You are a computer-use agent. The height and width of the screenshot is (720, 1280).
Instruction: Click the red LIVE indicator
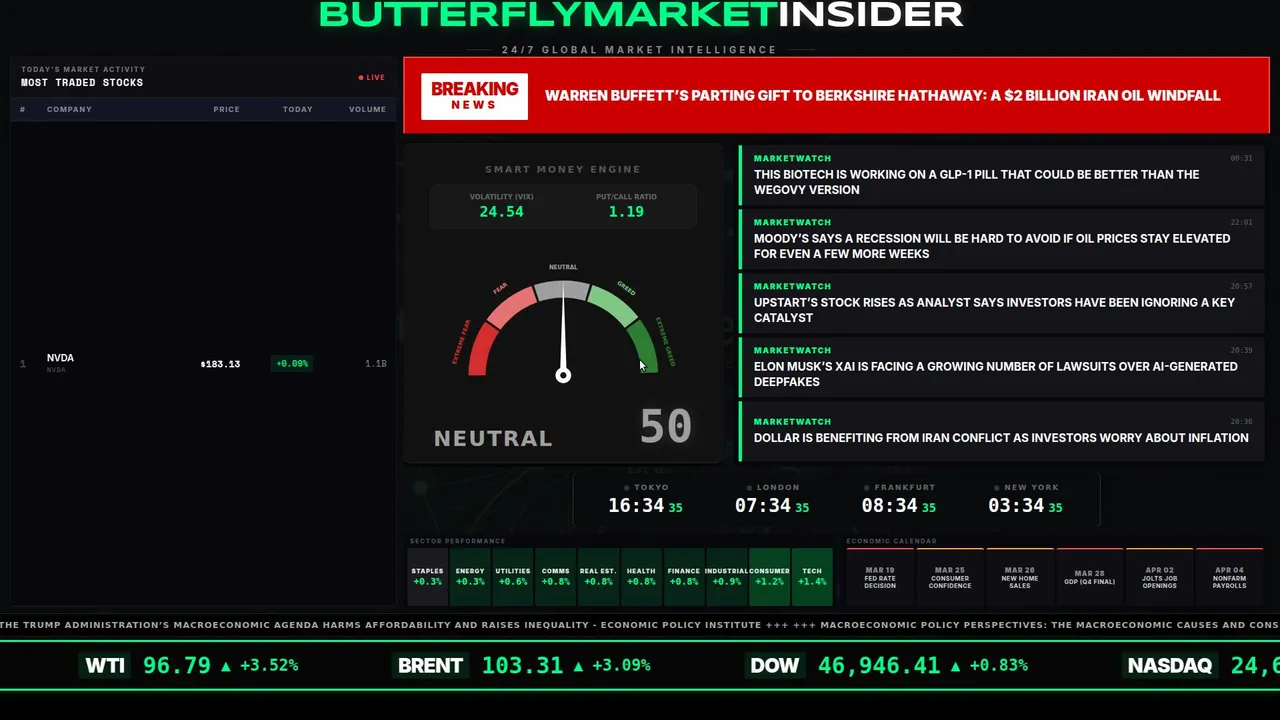coord(372,77)
